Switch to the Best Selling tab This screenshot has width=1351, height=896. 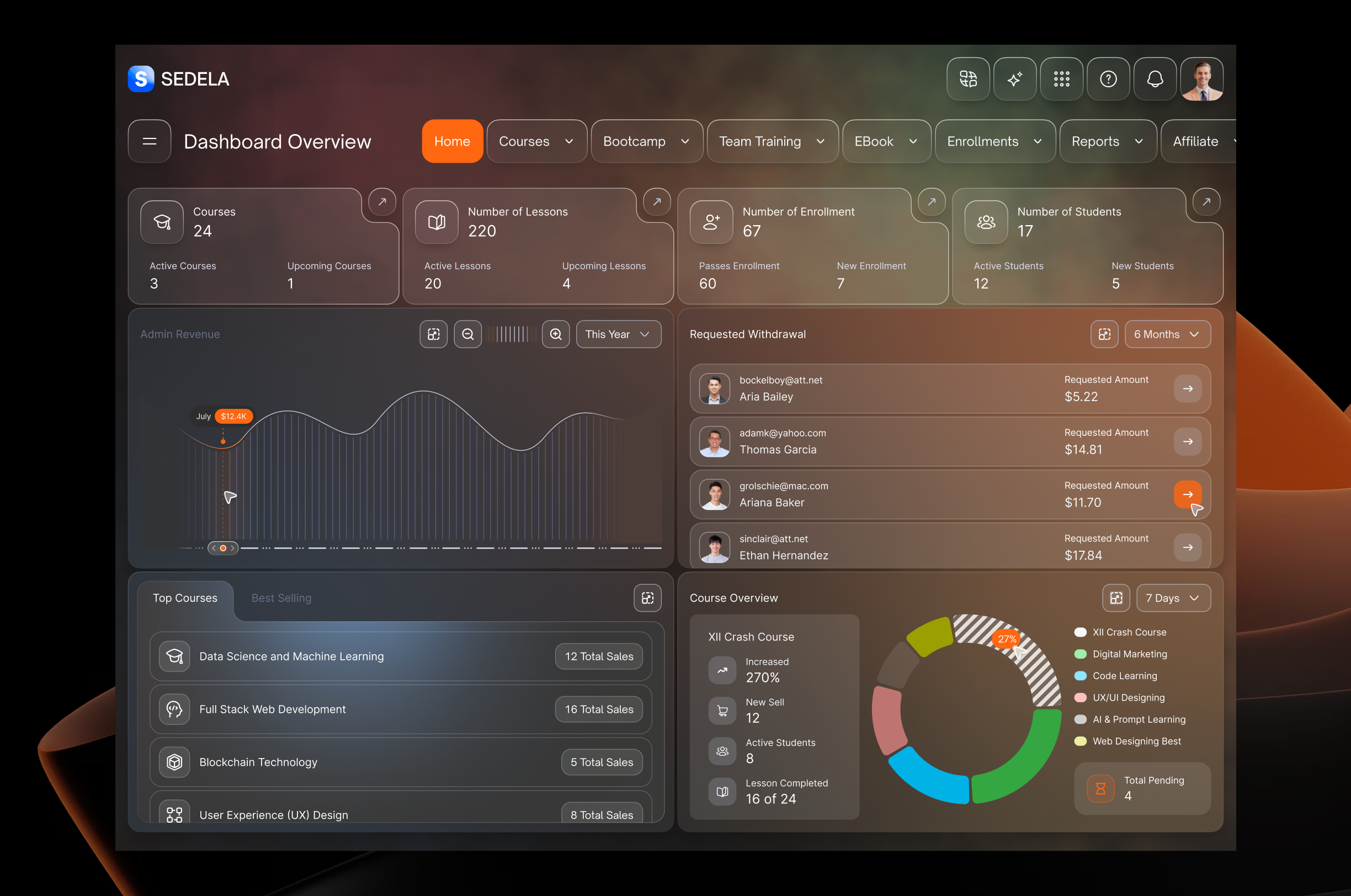pyautogui.click(x=281, y=598)
